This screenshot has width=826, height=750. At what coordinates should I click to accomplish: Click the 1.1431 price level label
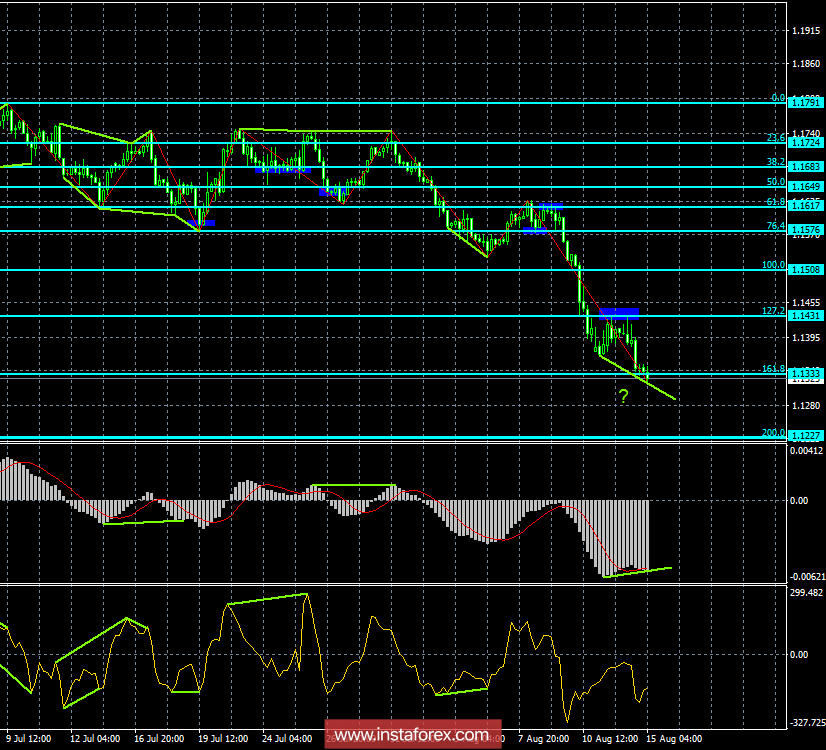[805, 316]
